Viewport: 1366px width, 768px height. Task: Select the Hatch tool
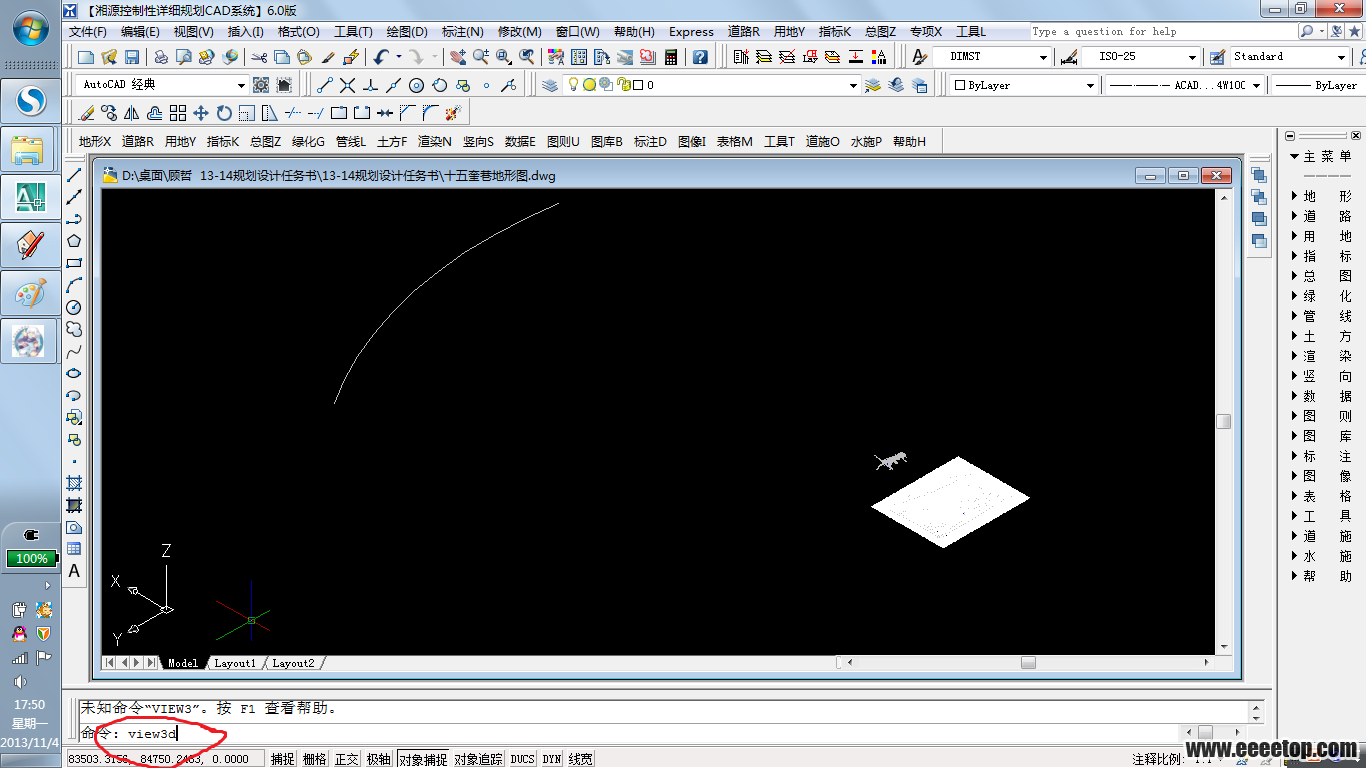click(x=74, y=483)
